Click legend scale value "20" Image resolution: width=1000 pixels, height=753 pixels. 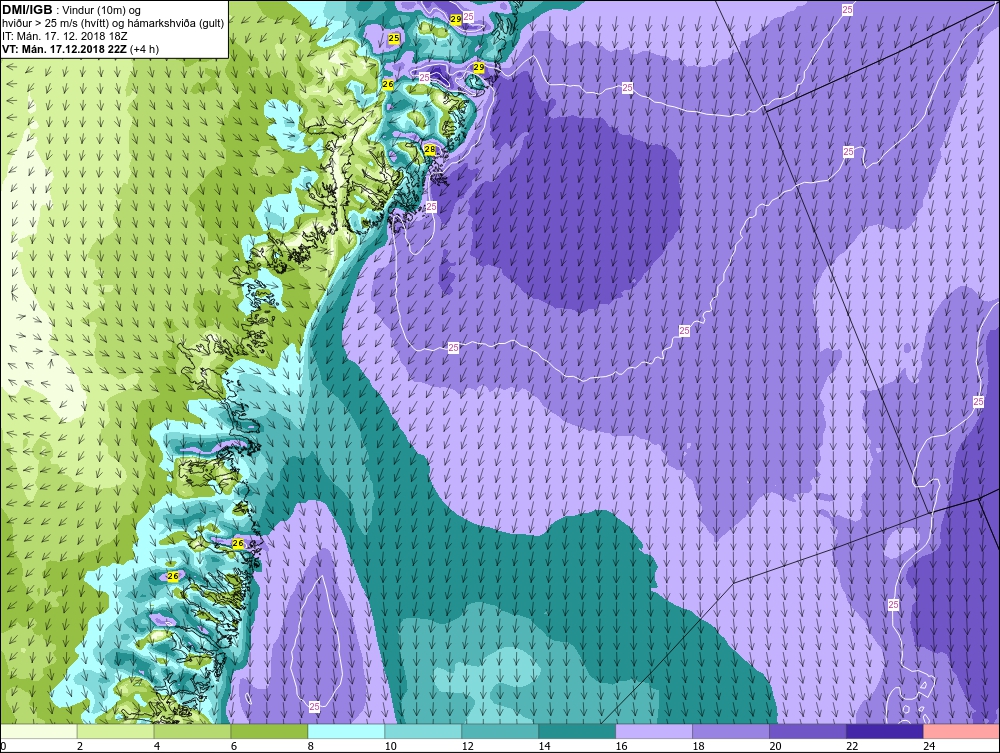click(x=775, y=746)
